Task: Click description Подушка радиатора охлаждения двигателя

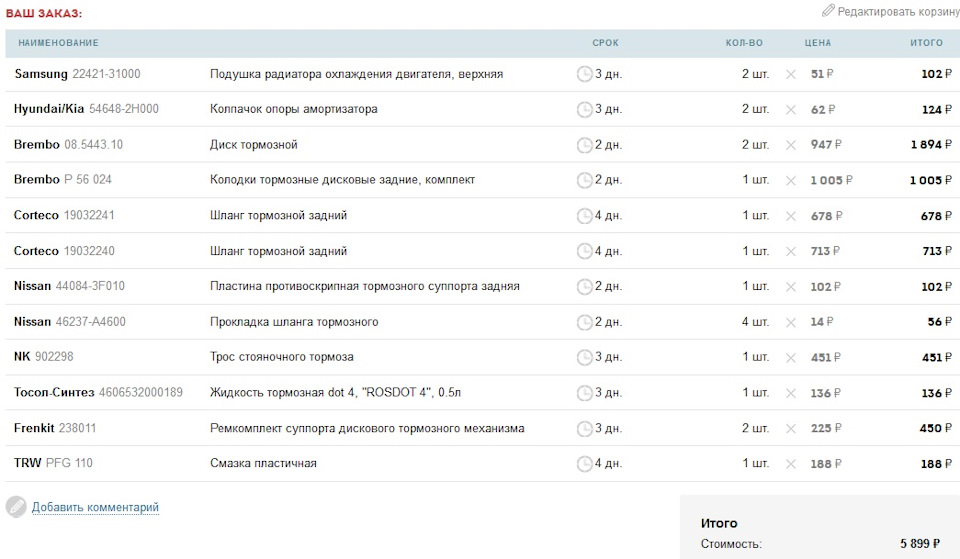Action: [356, 74]
